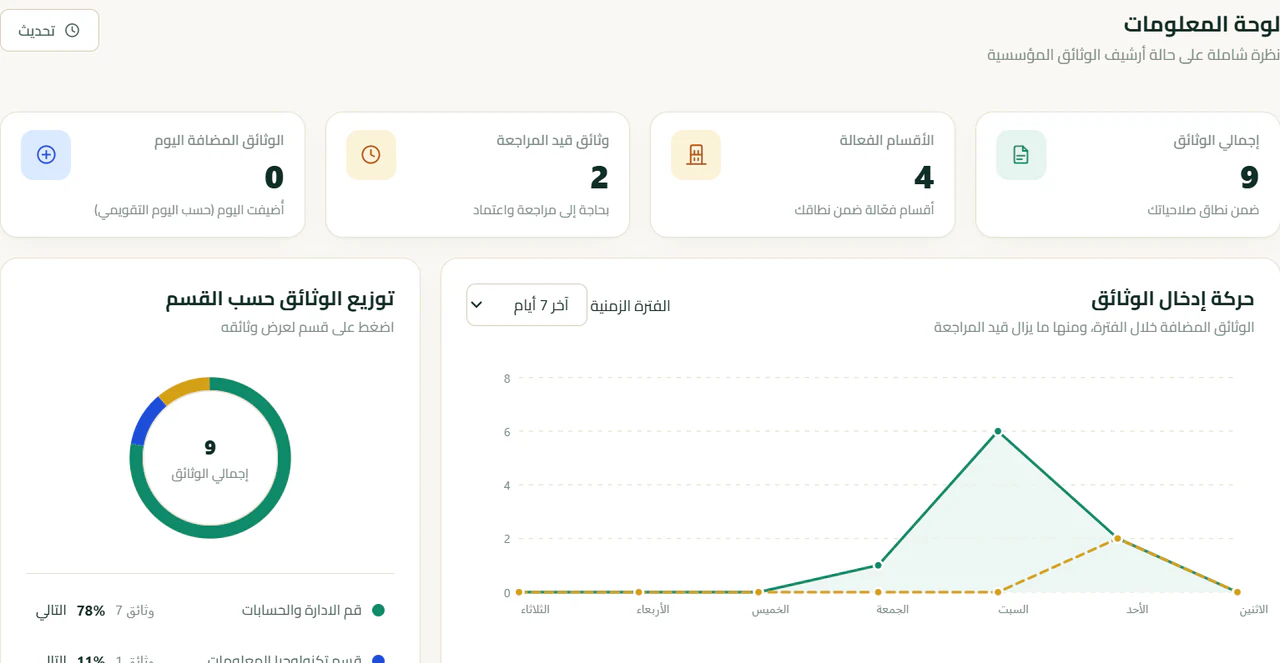
Task: Click the 78% value in the legend
Action: [x=91, y=610]
